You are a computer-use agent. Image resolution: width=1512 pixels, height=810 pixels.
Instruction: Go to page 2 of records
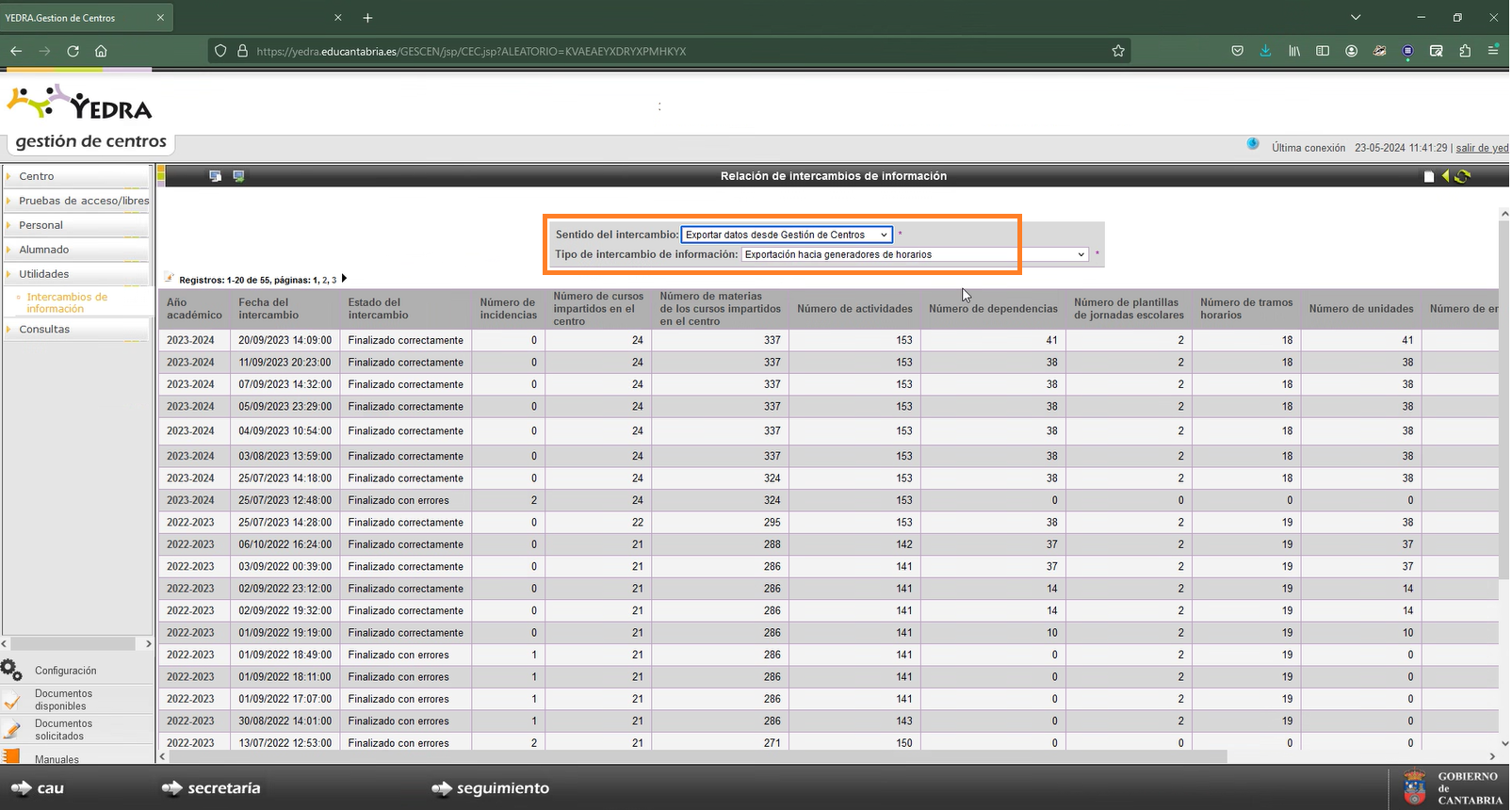click(x=325, y=280)
